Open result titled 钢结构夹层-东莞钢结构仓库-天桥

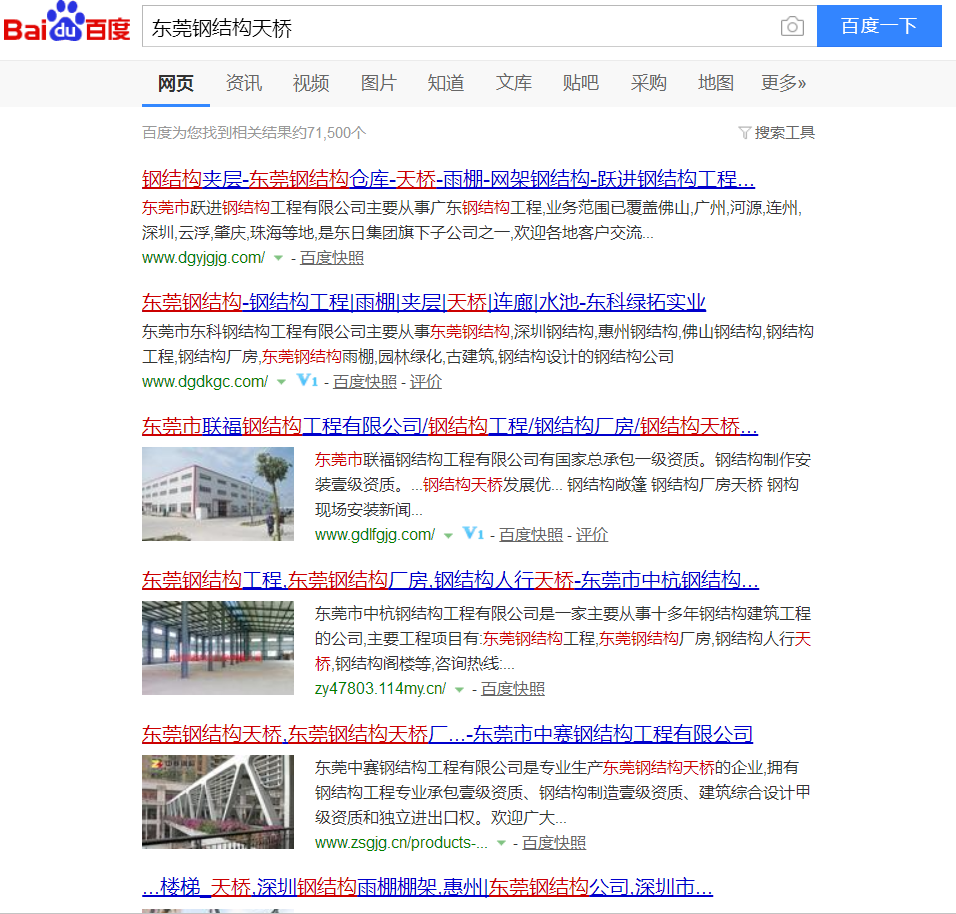pos(448,179)
